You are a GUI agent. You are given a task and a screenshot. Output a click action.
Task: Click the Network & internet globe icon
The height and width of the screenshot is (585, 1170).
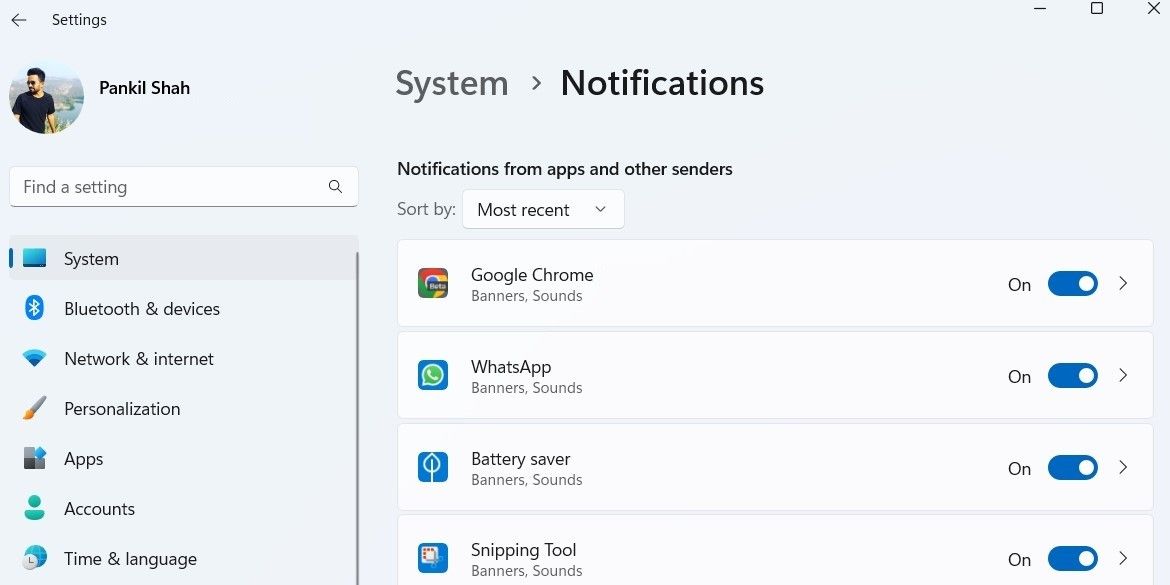click(34, 358)
